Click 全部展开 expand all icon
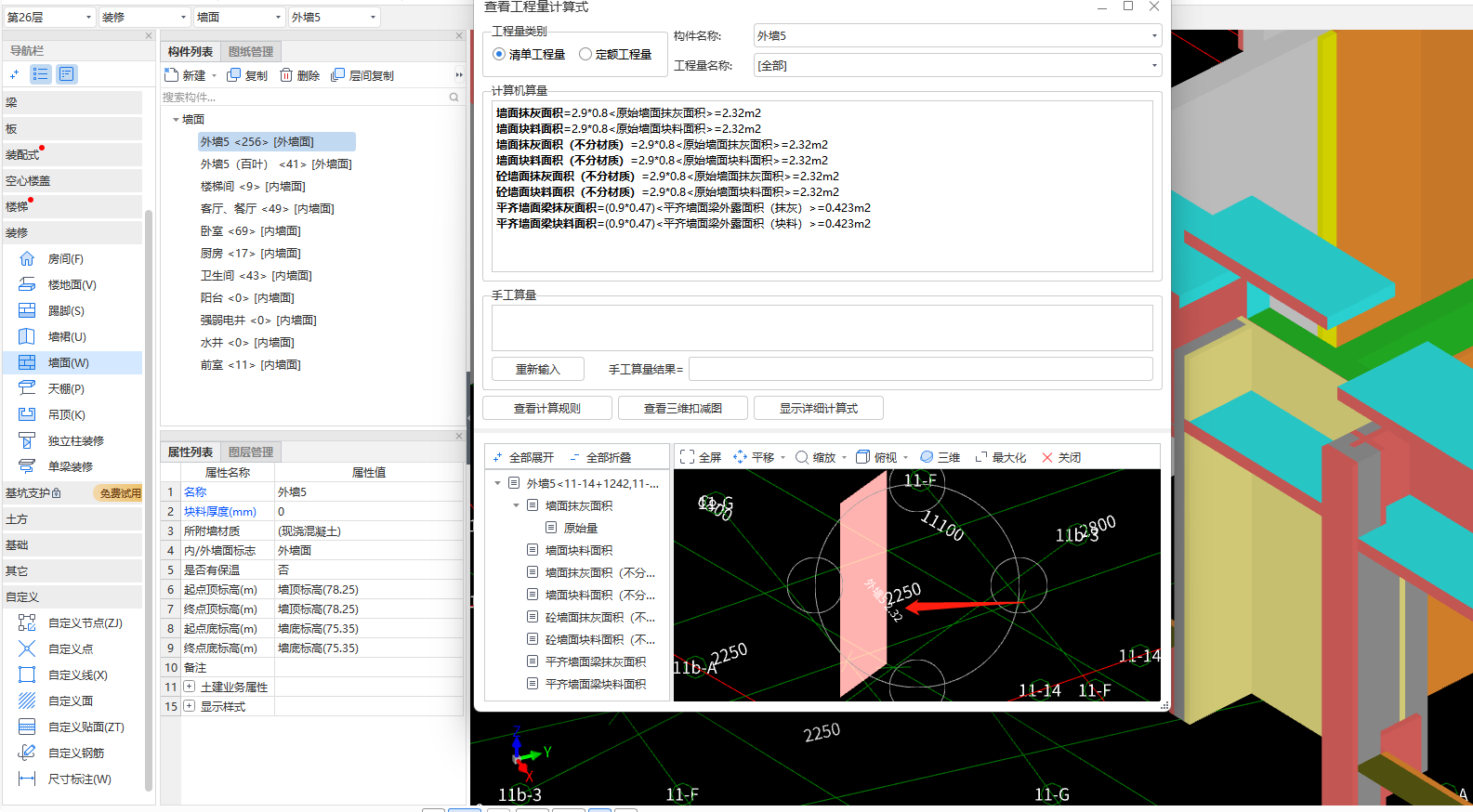 (497, 458)
